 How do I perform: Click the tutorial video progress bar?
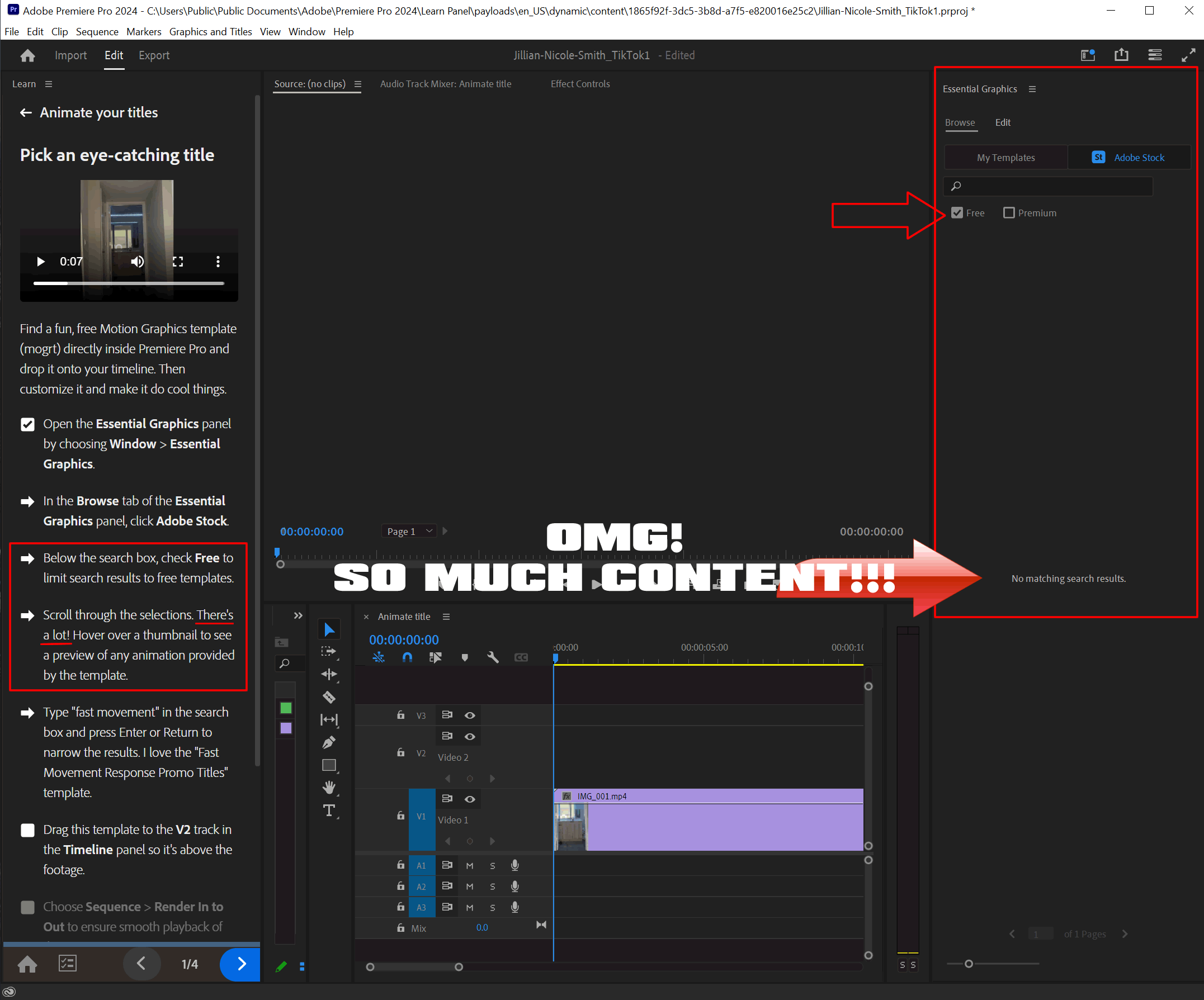129,283
